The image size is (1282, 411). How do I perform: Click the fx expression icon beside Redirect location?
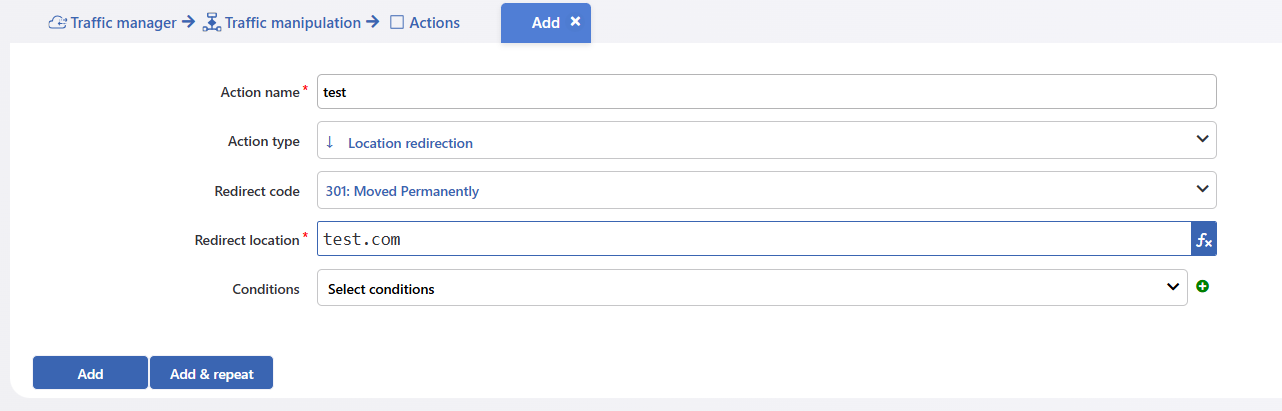click(1204, 240)
